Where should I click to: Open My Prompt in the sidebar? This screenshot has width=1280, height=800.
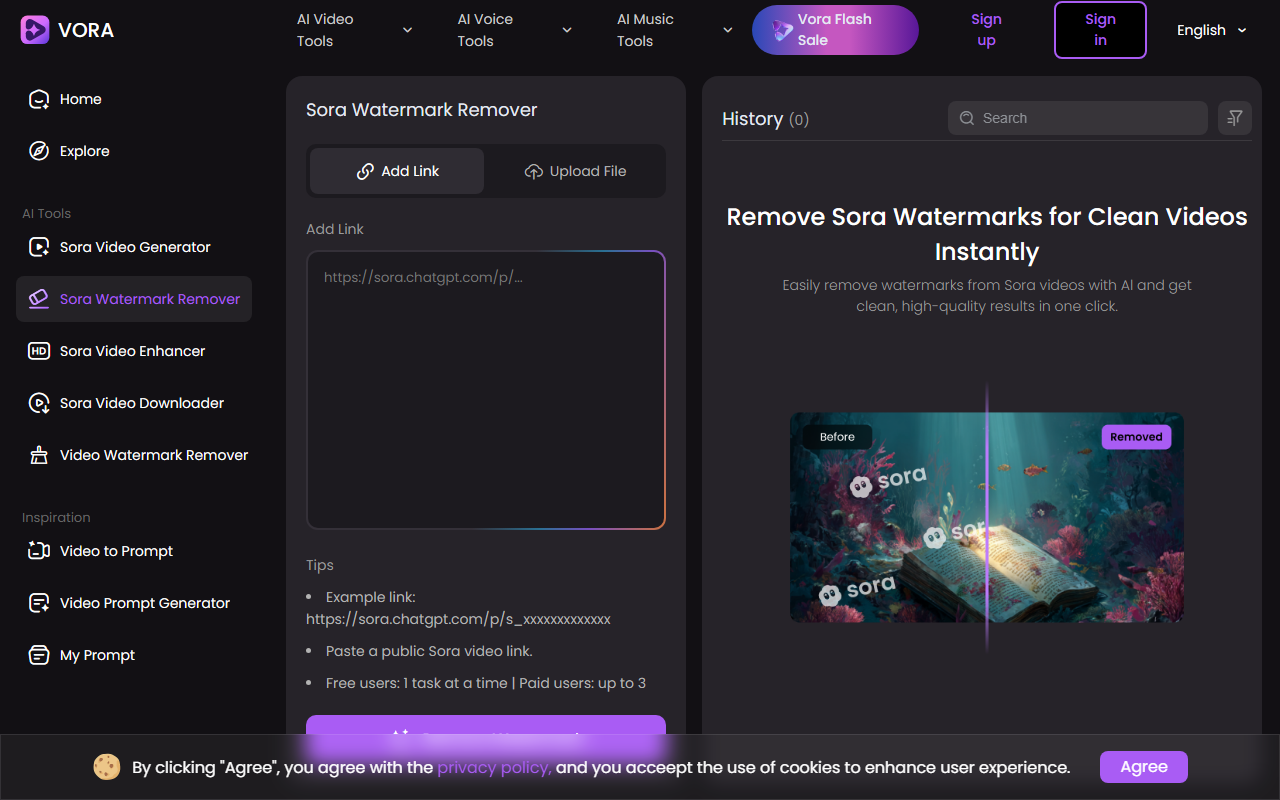pos(134,655)
